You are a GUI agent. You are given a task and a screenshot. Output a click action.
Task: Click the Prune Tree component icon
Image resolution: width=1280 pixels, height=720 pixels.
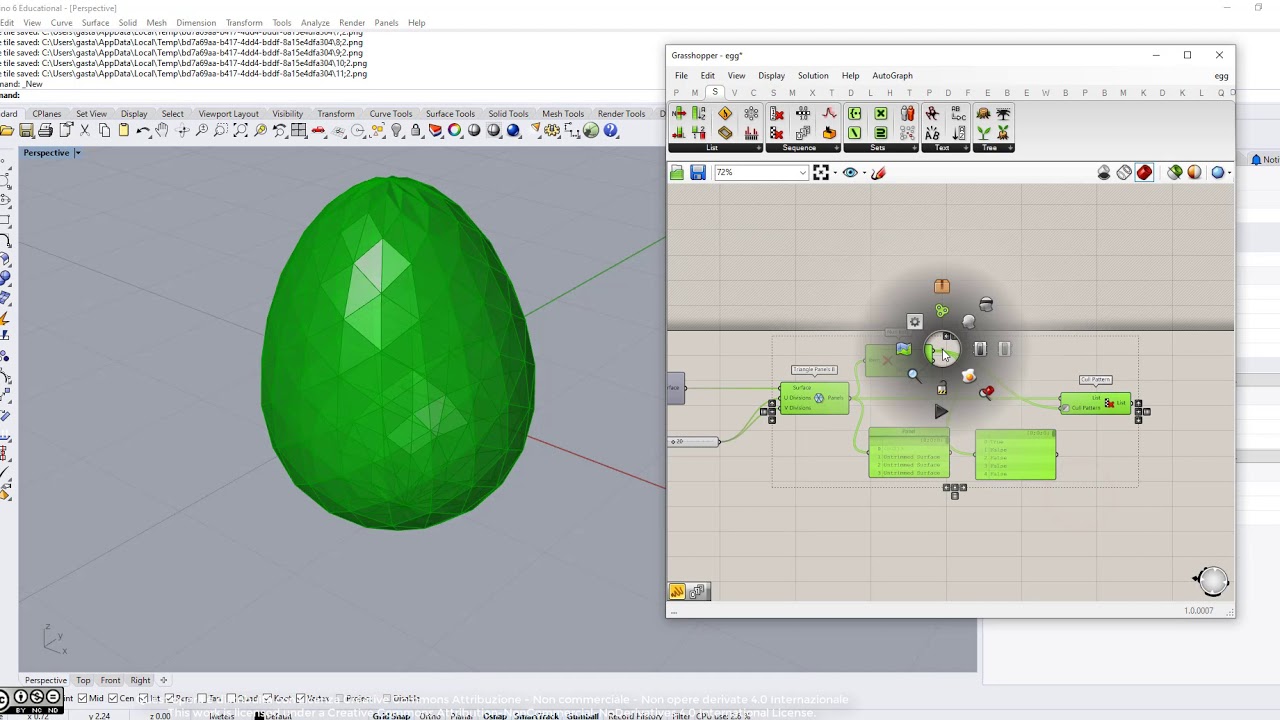pyautogui.click(x=983, y=113)
